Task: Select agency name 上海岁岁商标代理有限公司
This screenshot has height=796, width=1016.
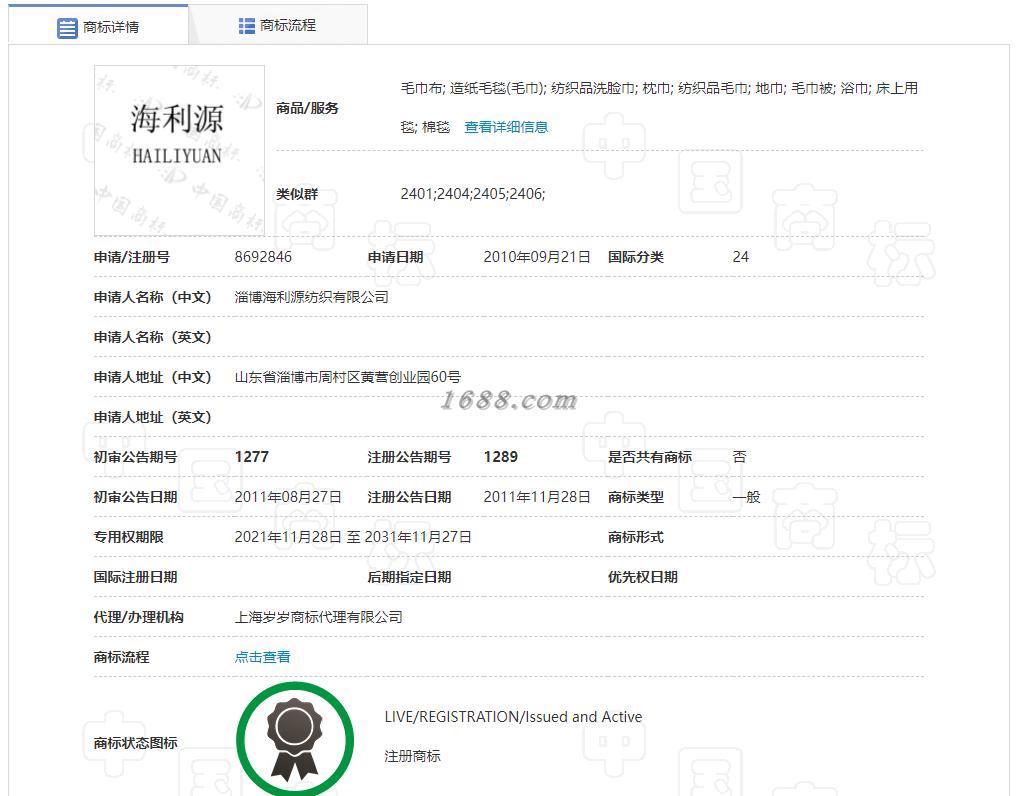Action: (319, 617)
